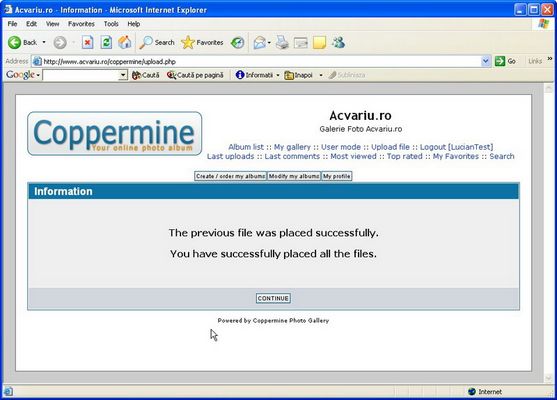Open the My gallery link
Screen dimensions: 557x400
click(x=292, y=147)
